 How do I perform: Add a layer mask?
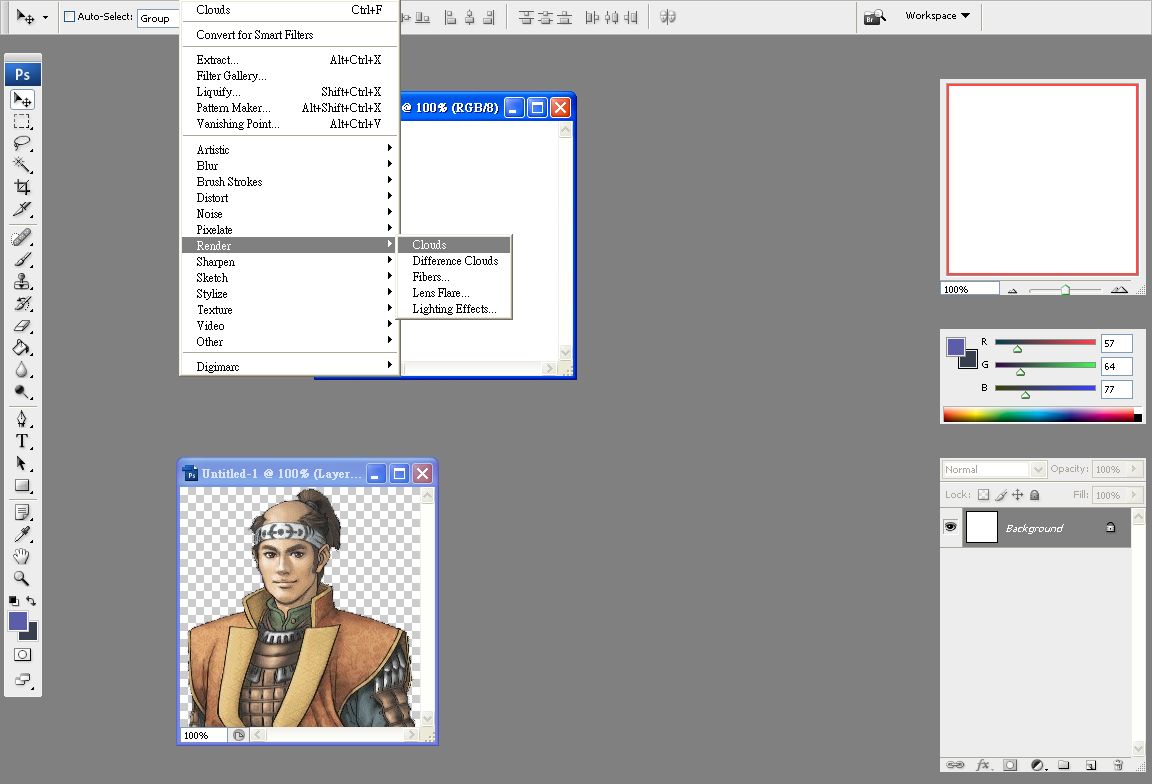click(1010, 765)
